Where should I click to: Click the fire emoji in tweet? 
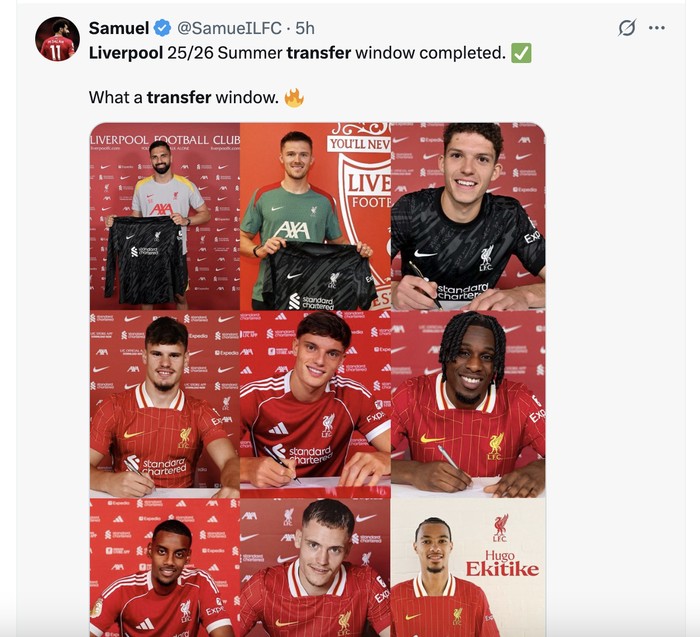pos(294,97)
